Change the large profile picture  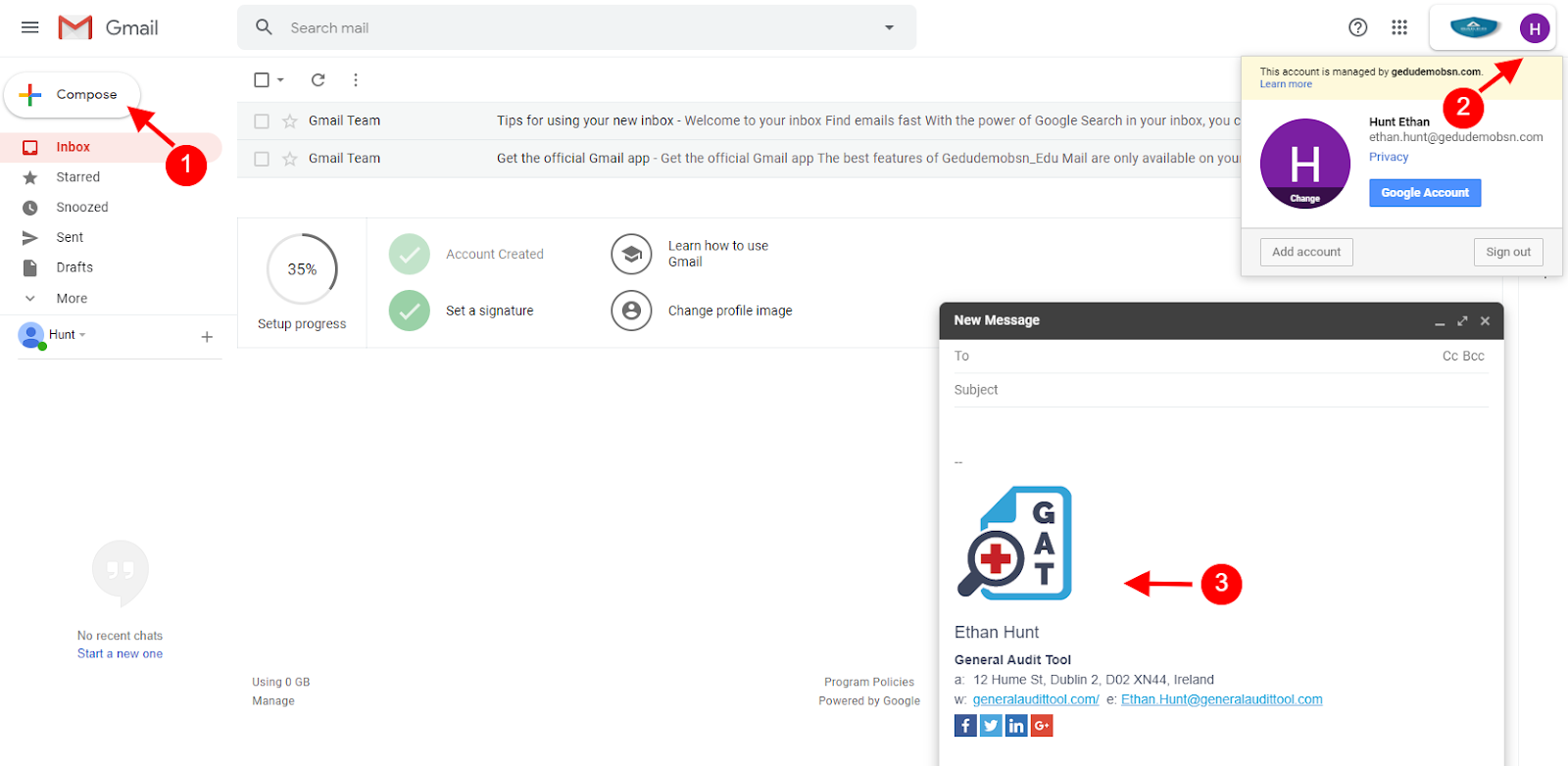click(1304, 164)
